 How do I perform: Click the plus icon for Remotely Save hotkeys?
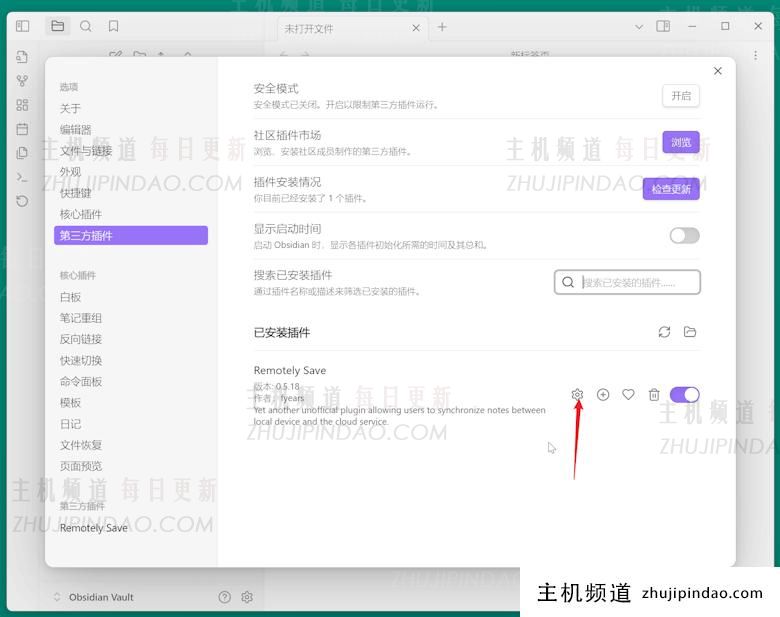pyautogui.click(x=603, y=395)
